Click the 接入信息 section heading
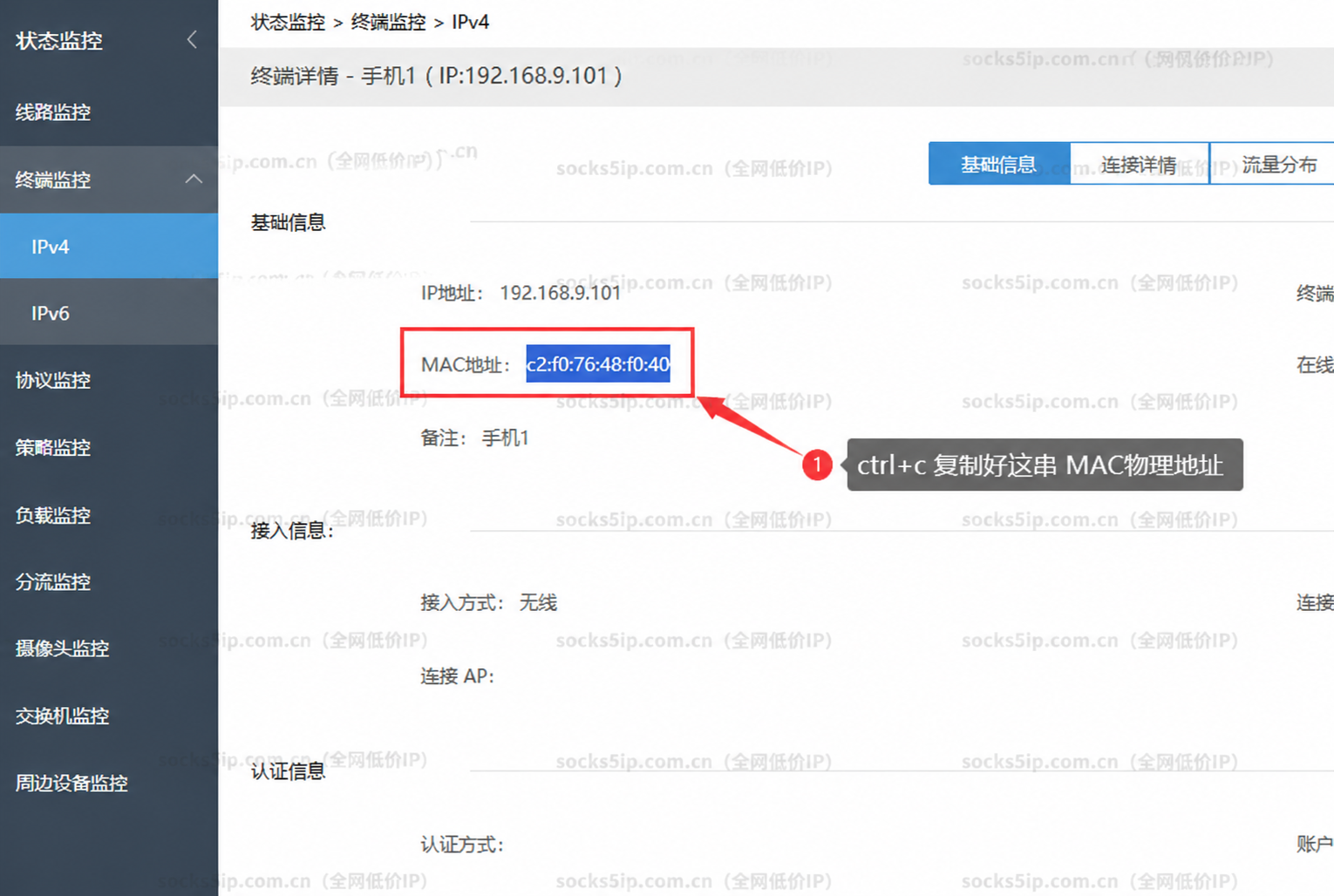 [292, 530]
